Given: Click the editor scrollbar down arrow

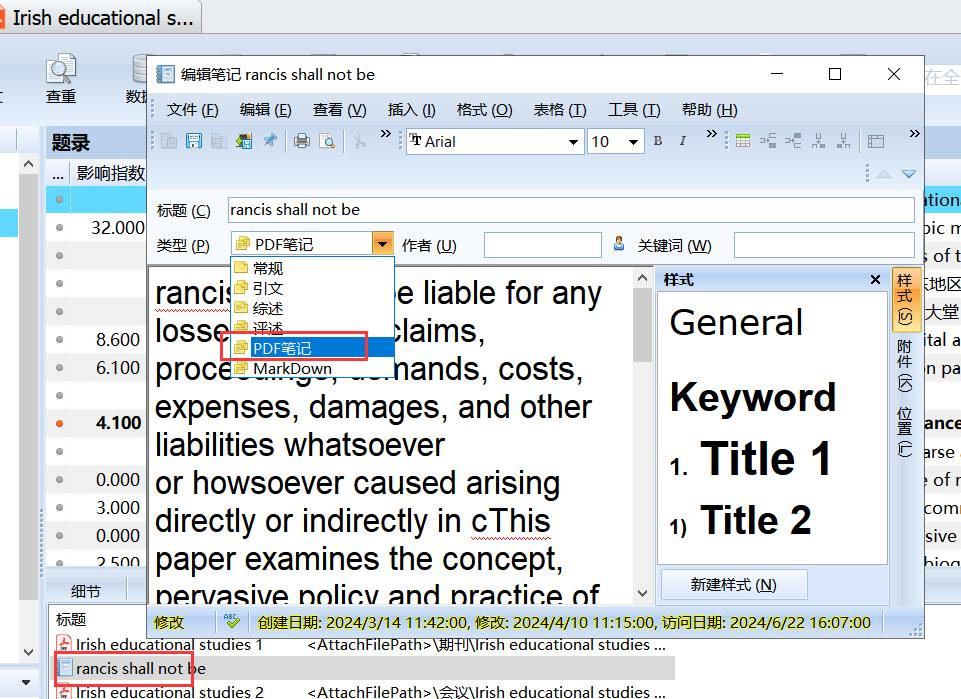Looking at the screenshot, I should (x=642, y=593).
